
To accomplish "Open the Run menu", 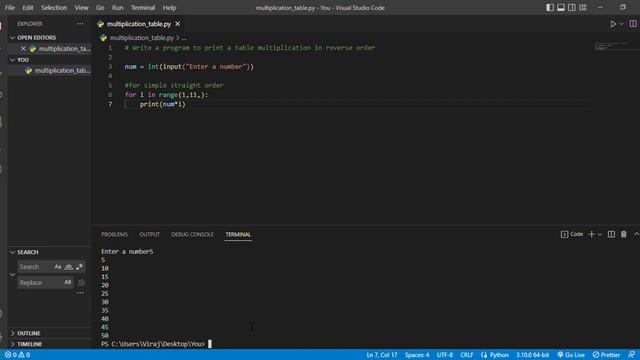I will pos(118,7).
